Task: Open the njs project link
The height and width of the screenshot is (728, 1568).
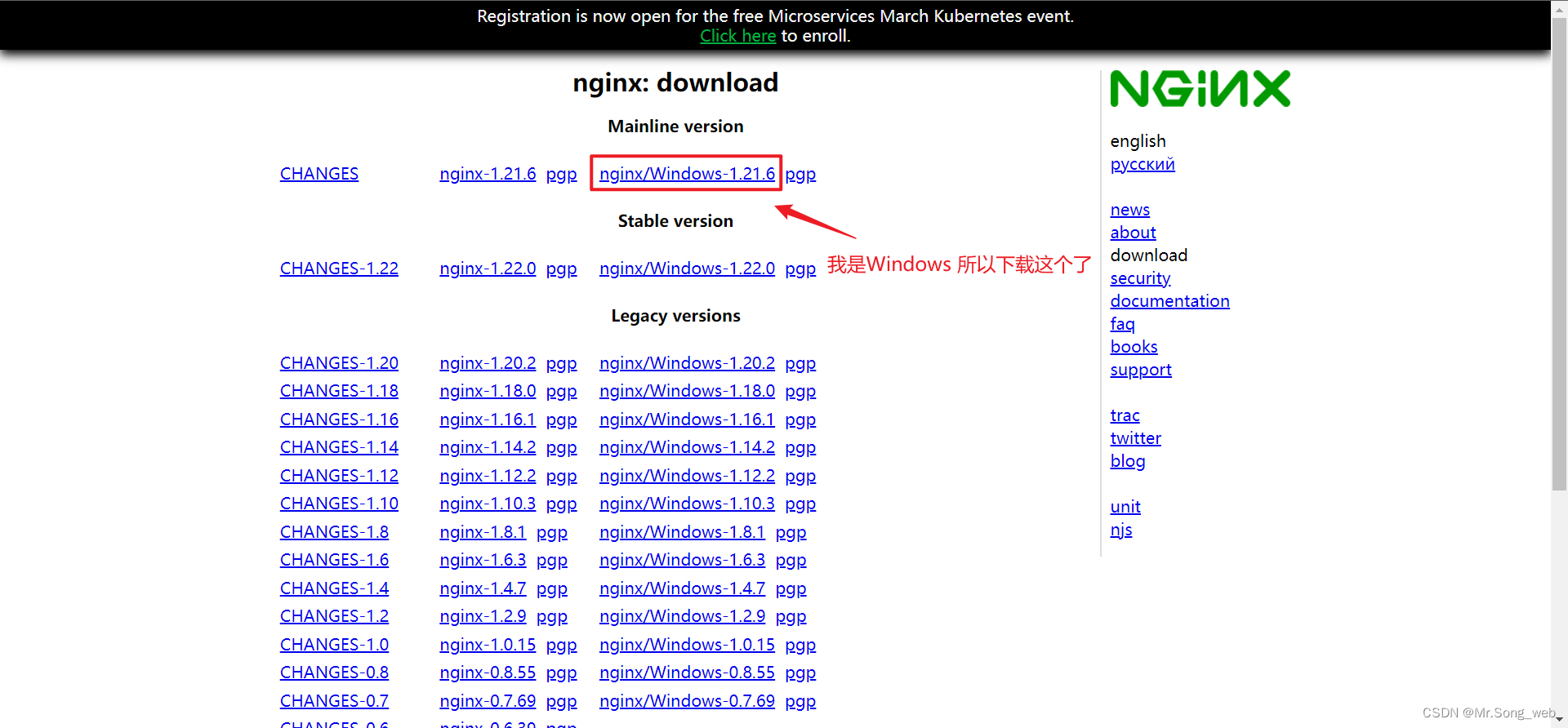Action: pos(1121,530)
